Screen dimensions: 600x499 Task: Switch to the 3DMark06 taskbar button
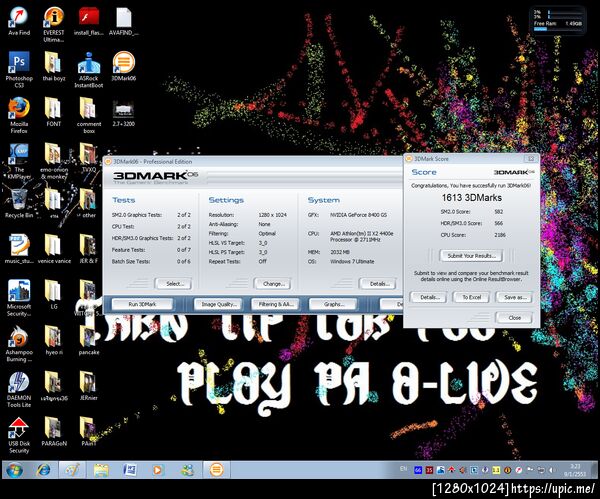216,470
